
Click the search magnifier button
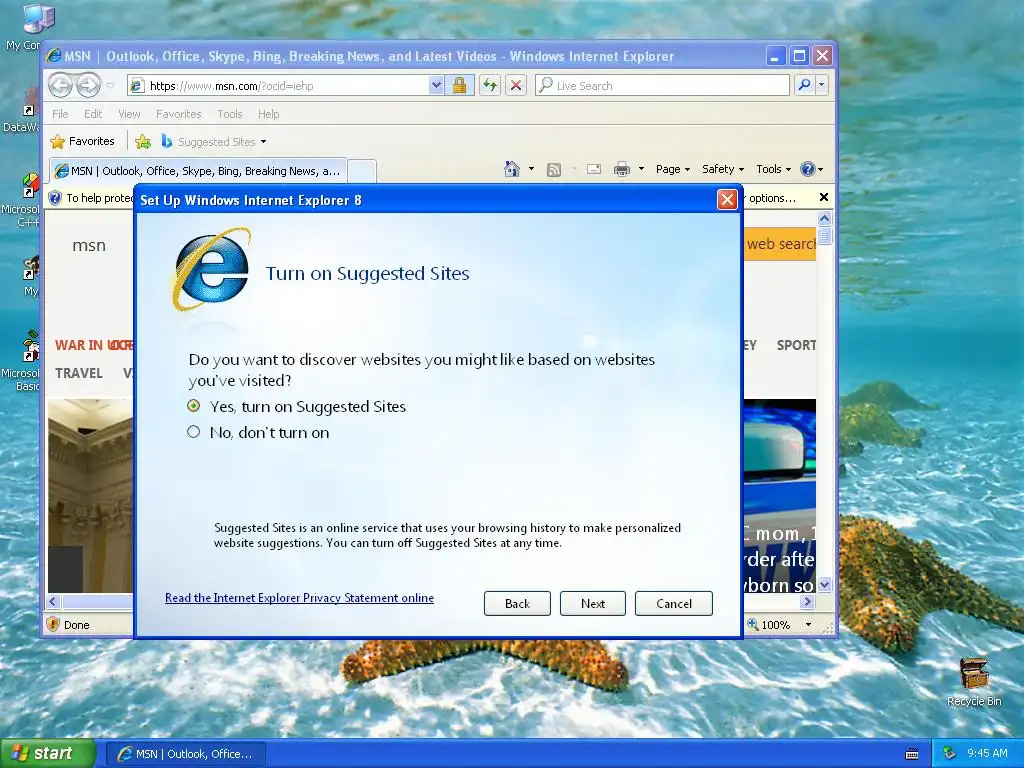click(805, 85)
